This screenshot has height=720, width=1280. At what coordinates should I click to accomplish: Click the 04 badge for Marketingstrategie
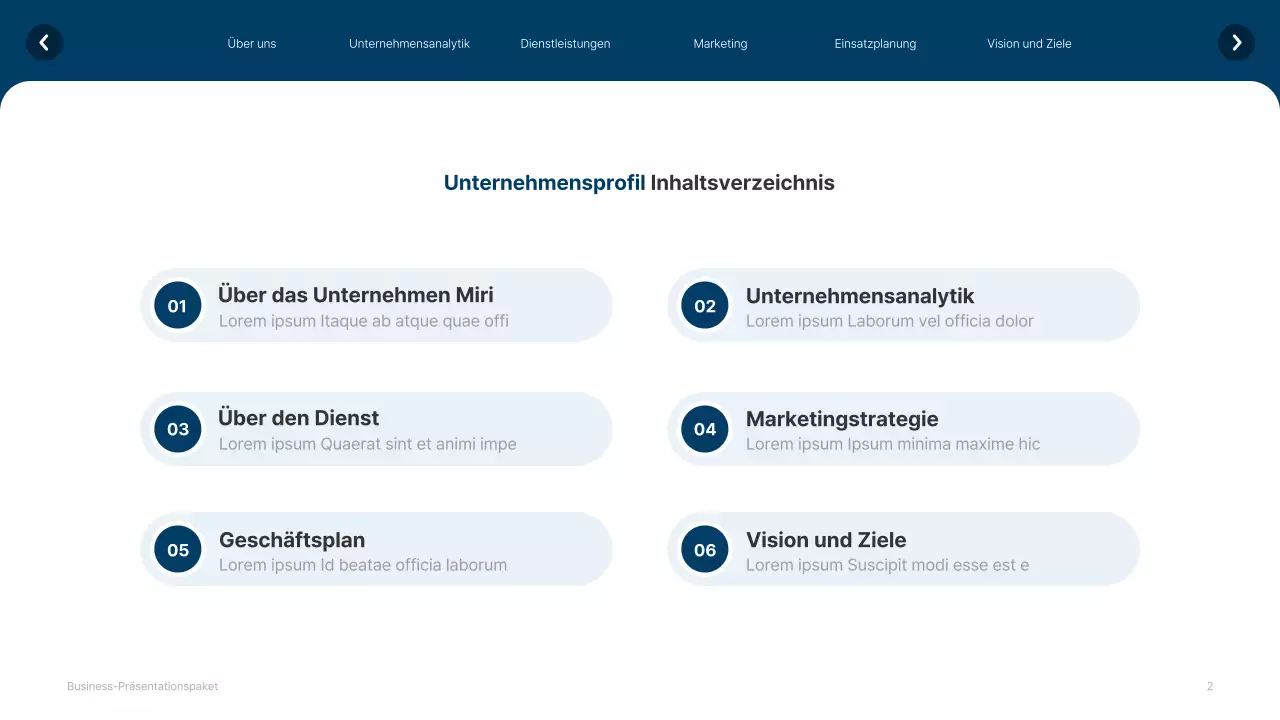pyautogui.click(x=704, y=429)
